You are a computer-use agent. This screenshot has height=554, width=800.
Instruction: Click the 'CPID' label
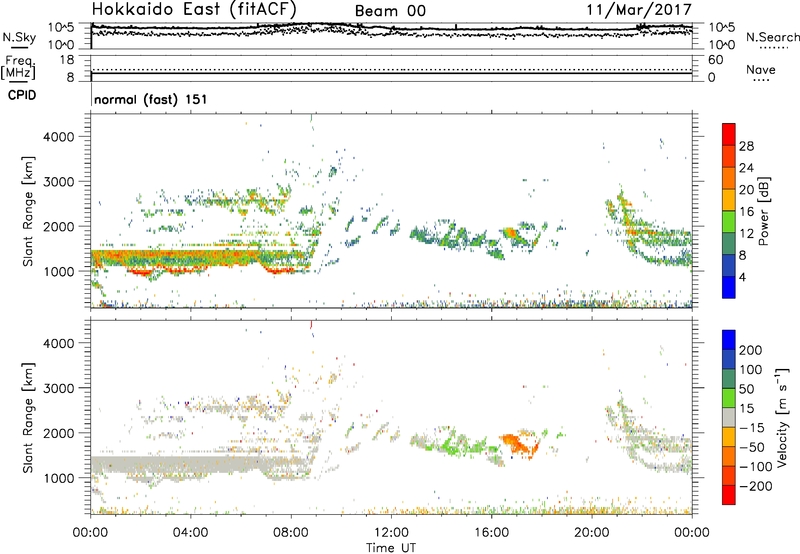tap(22, 95)
